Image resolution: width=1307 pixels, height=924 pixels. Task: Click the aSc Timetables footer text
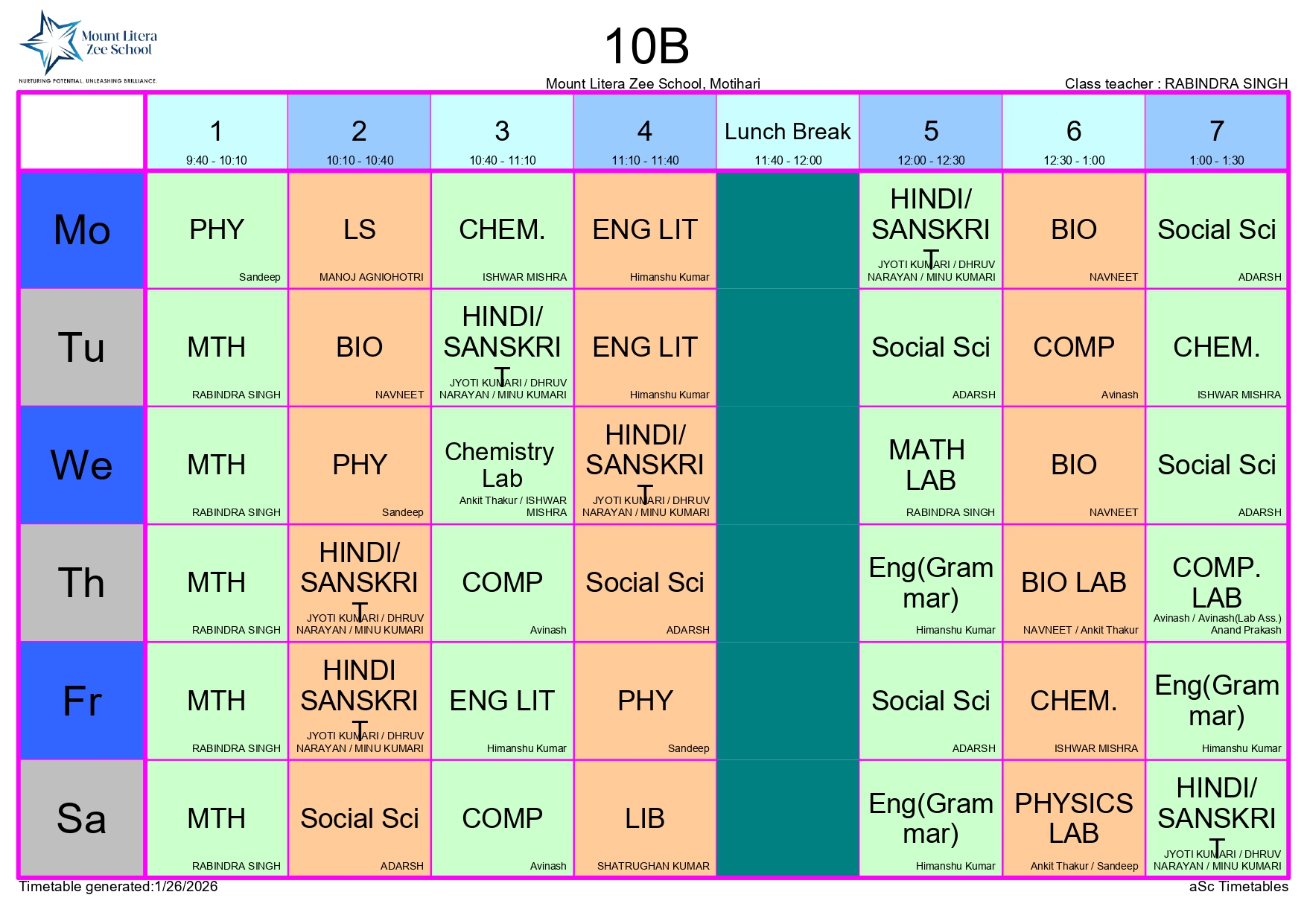tap(1238, 887)
